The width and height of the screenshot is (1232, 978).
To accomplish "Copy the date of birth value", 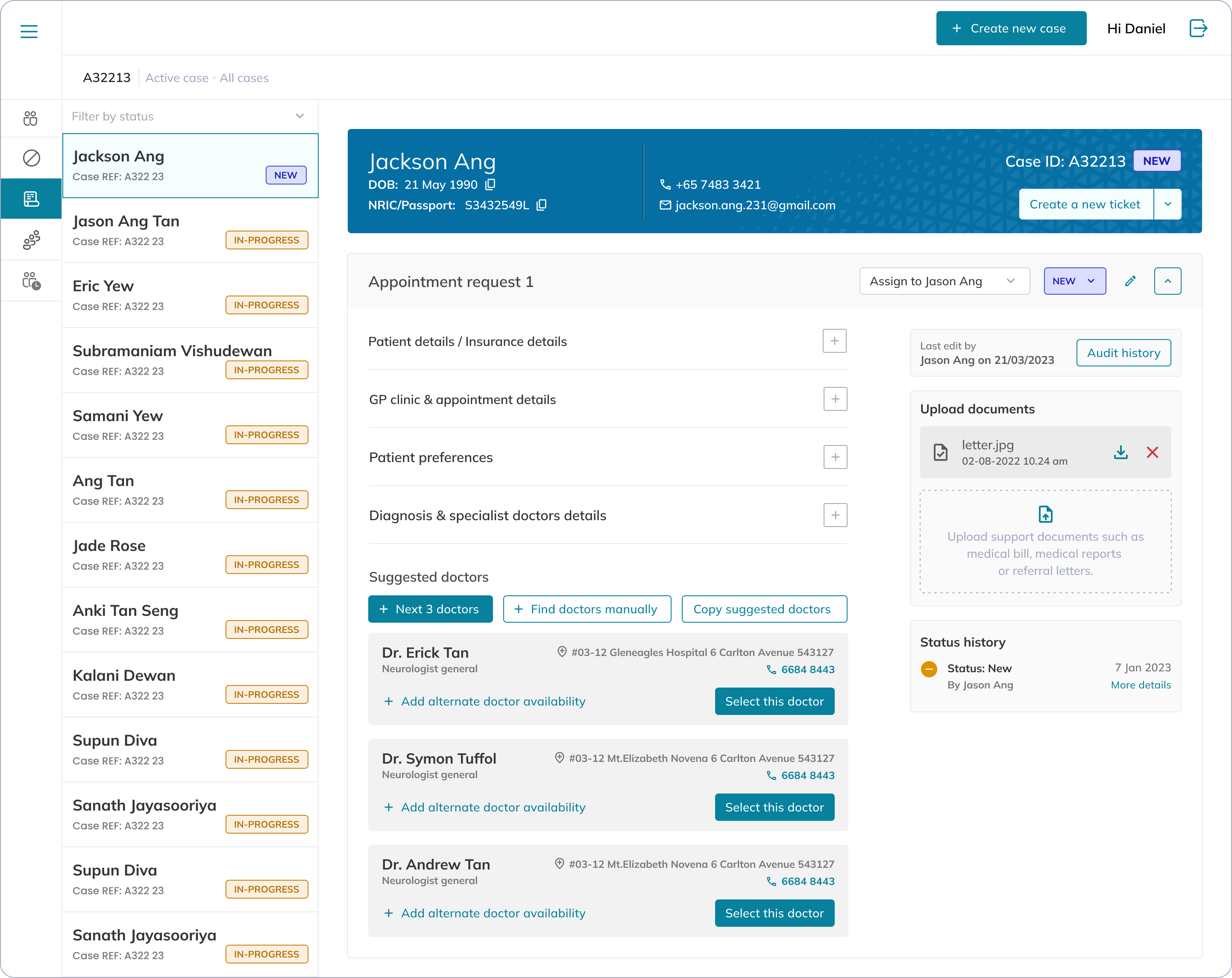I will (490, 184).
